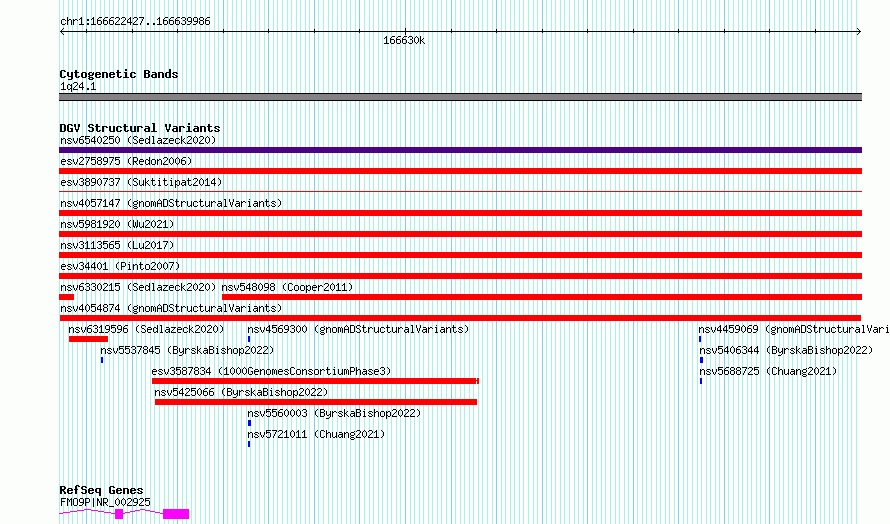Select the blue tick under nsv4459069
The width and height of the screenshot is (890, 524).
pyautogui.click(x=700, y=339)
